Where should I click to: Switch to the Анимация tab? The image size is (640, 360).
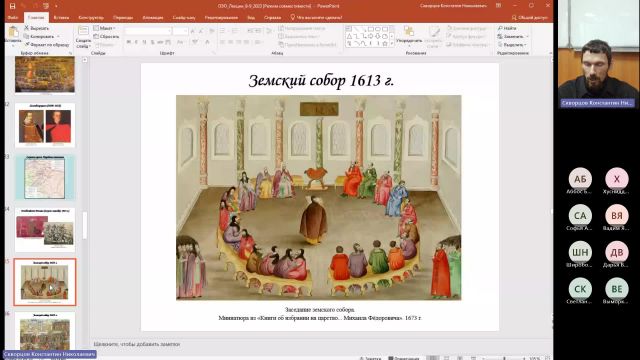pyautogui.click(x=153, y=18)
